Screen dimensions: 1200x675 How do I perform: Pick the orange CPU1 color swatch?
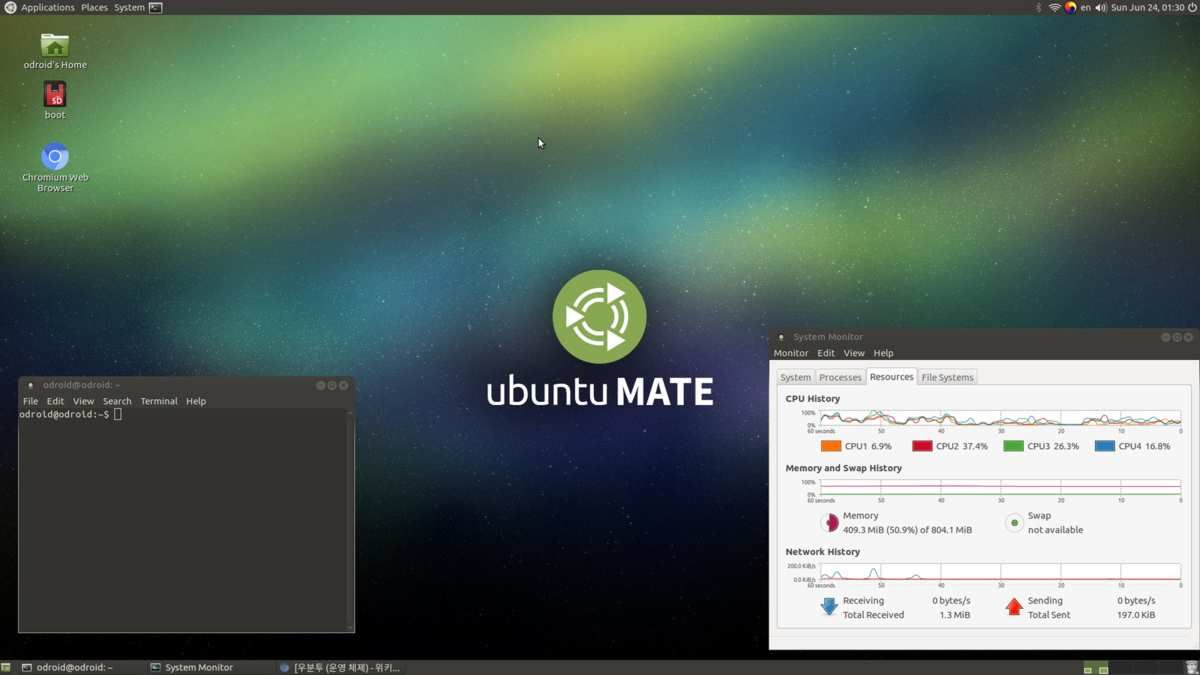click(x=830, y=446)
